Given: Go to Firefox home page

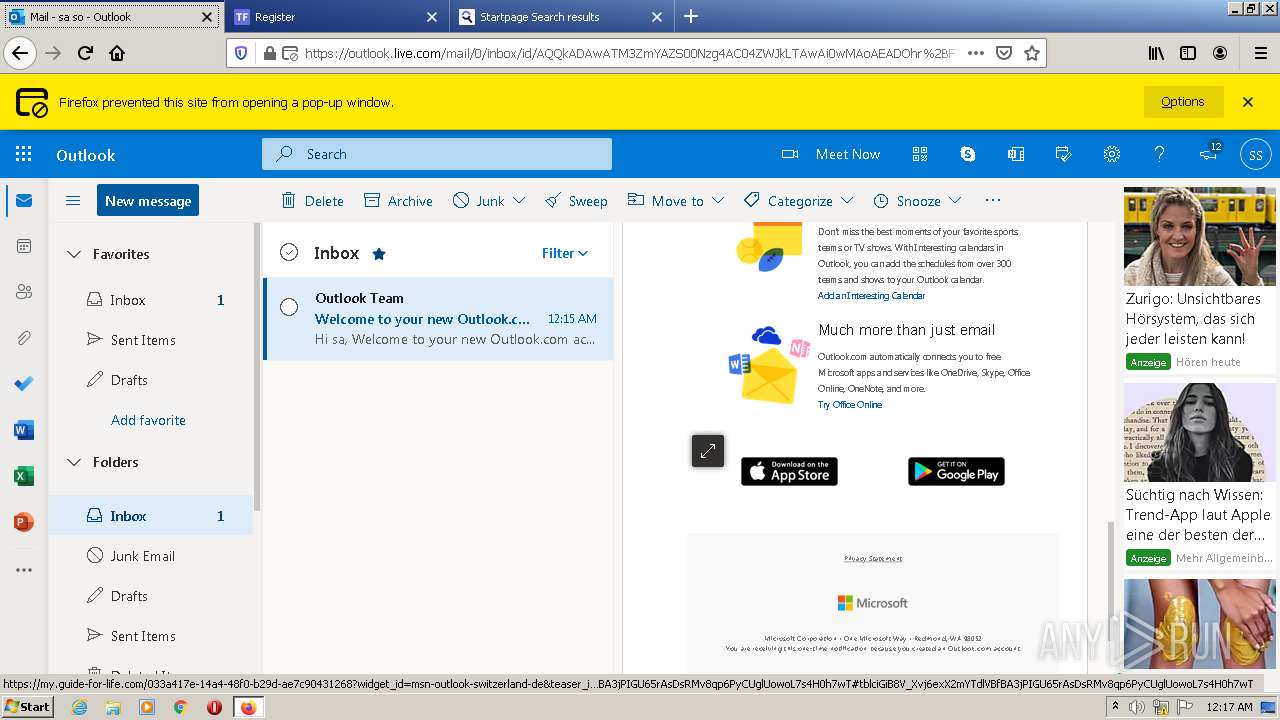Looking at the screenshot, I should (x=117, y=53).
